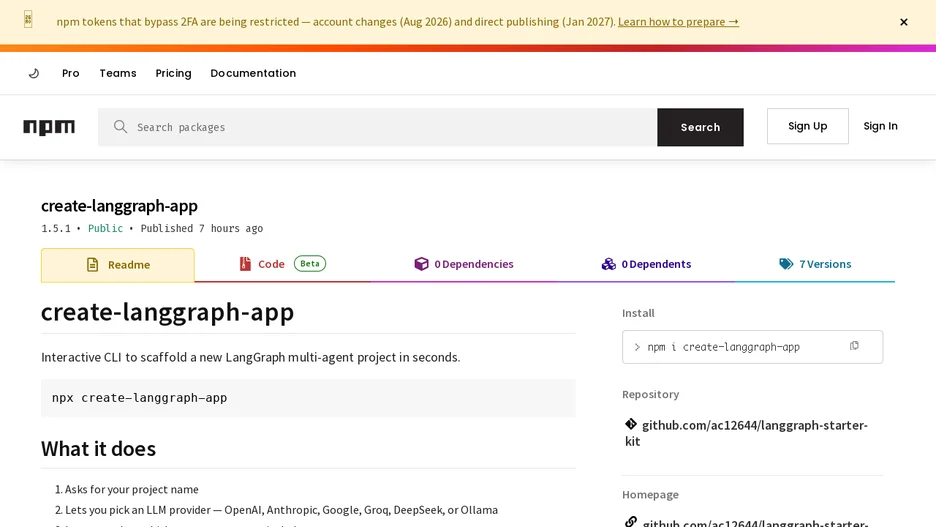936x527 pixels.
Task: Open the 0 Dependencies tab
Action: pyautogui.click(x=464, y=264)
